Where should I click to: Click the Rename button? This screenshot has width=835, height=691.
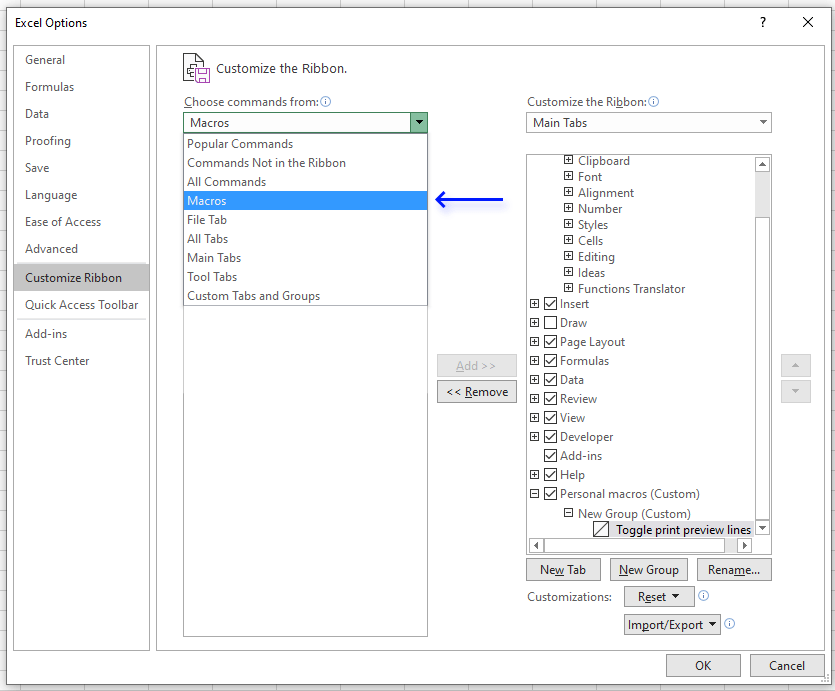point(734,569)
